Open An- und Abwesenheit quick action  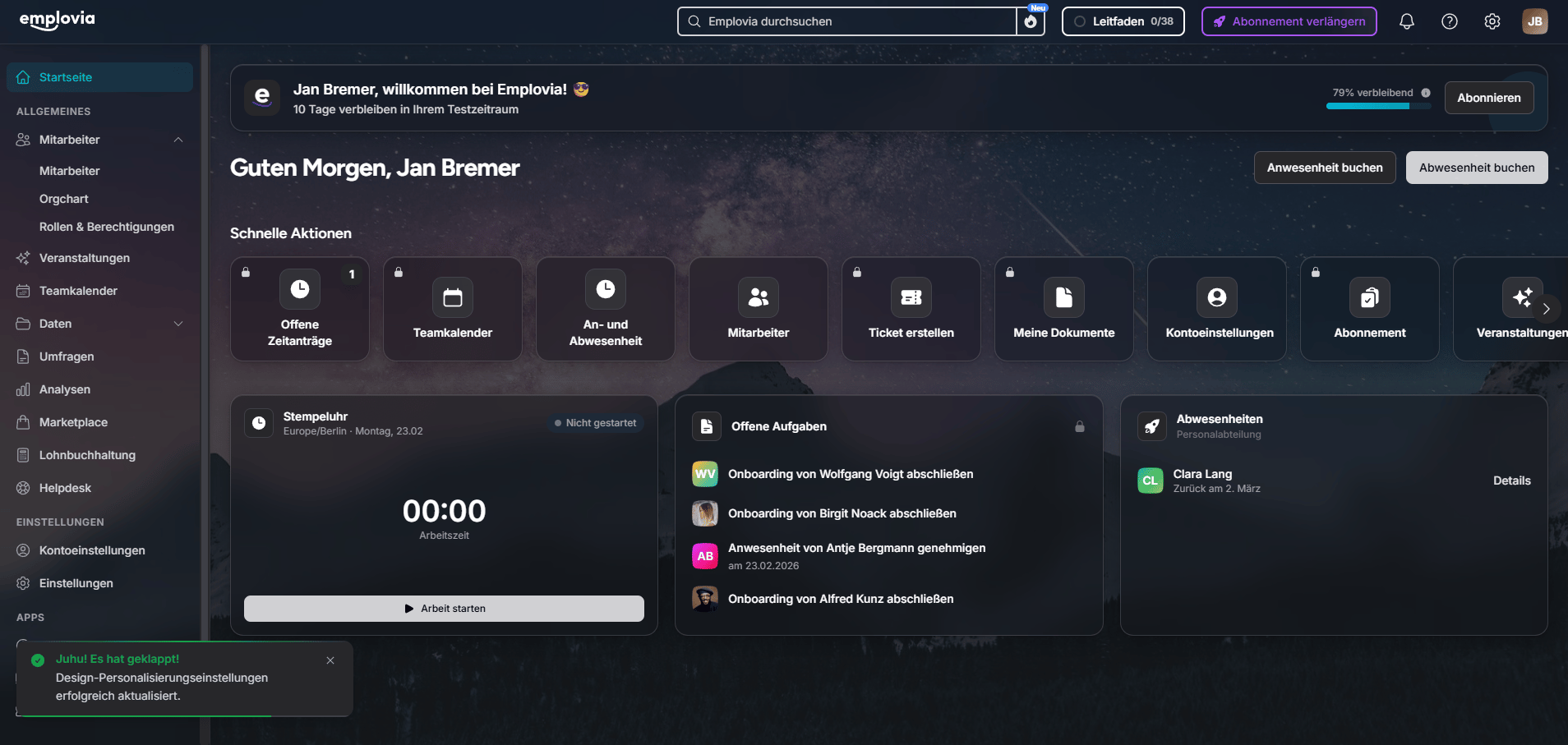tap(606, 309)
